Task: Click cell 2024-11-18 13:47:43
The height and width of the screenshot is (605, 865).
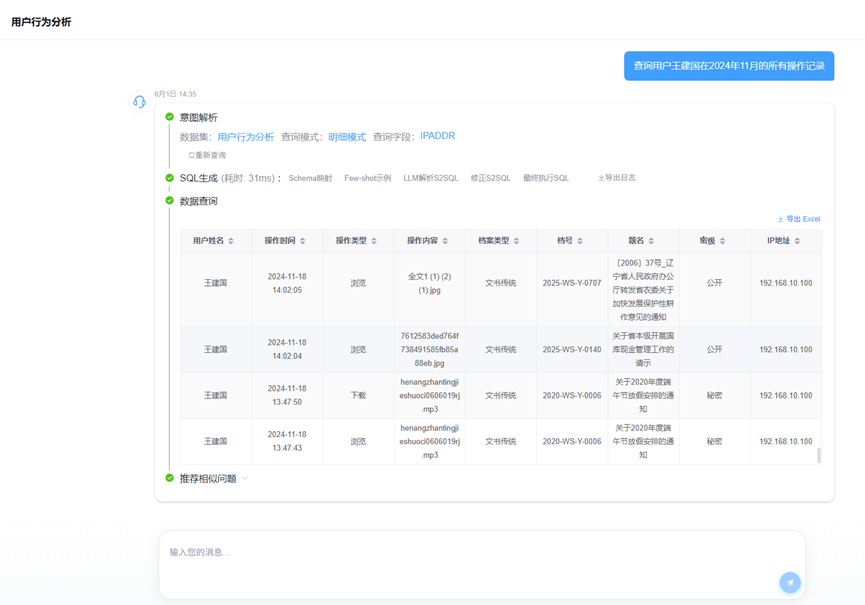Action: [287, 441]
